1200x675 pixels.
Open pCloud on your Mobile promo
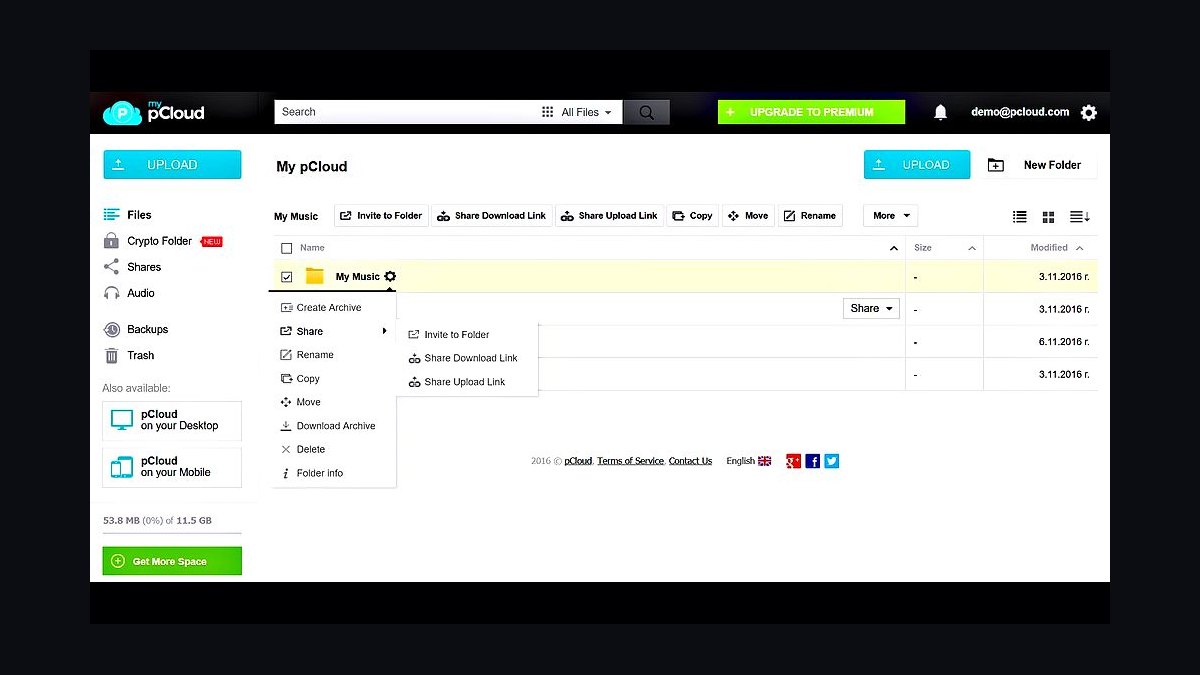point(172,467)
